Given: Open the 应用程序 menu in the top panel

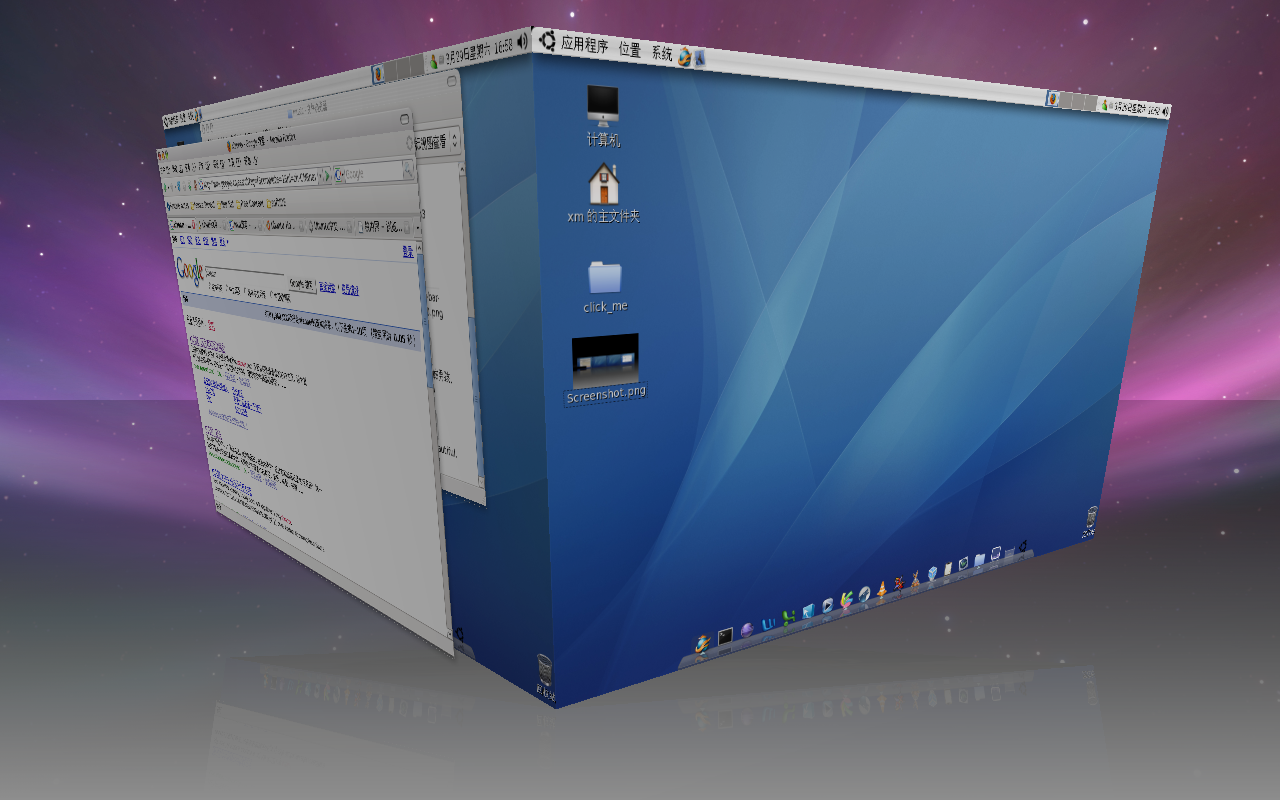Looking at the screenshot, I should tap(584, 45).
